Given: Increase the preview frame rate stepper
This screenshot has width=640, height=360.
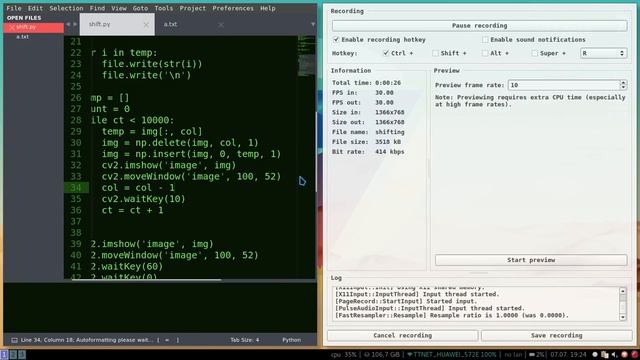Looking at the screenshot, I should coord(623,82).
